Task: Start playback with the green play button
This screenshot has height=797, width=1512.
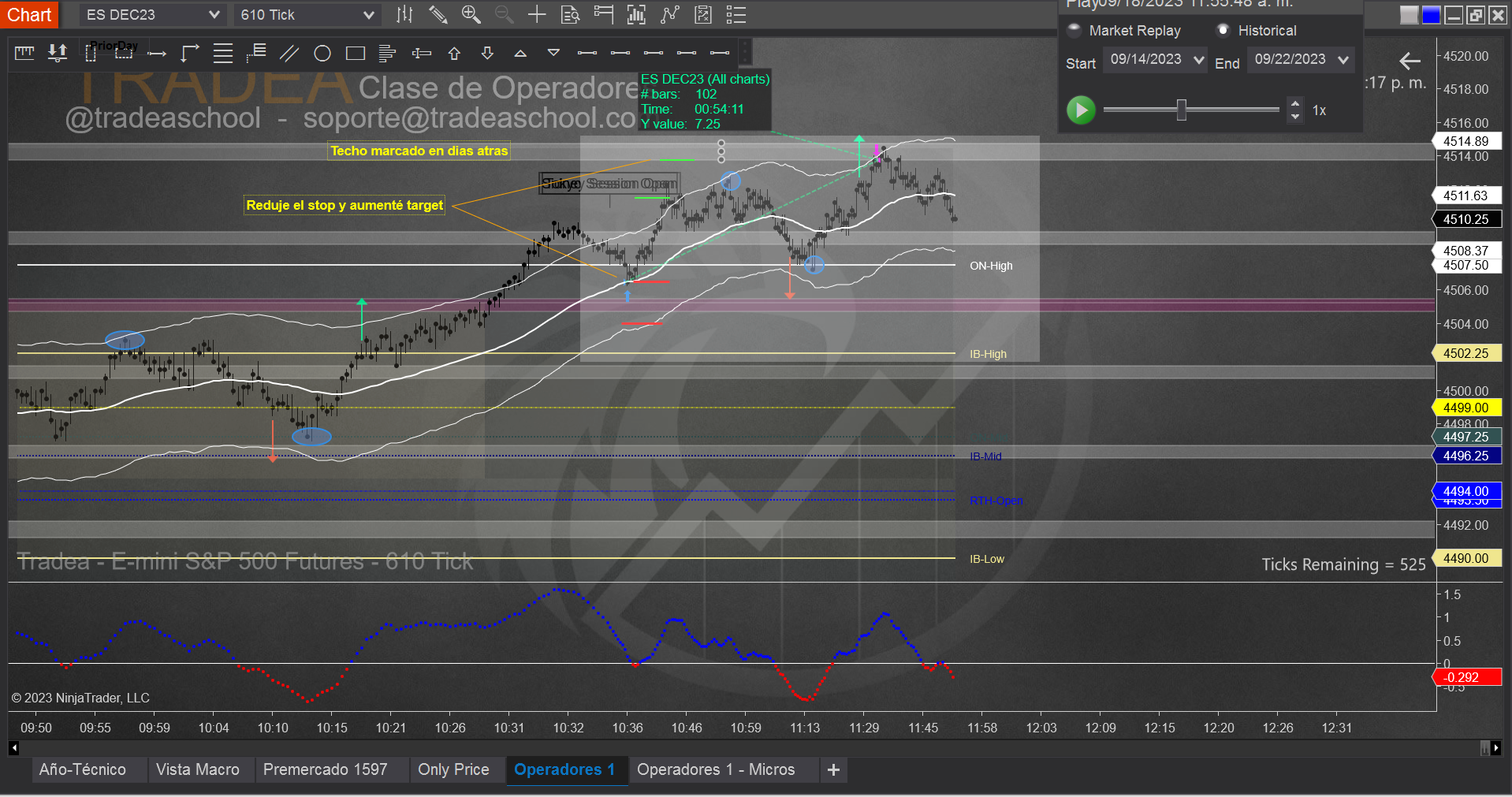Action: (1082, 110)
